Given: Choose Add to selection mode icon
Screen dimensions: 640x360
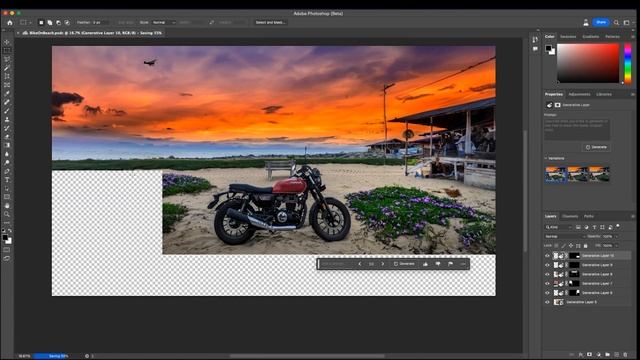Looking at the screenshot, I should [x=50, y=22].
